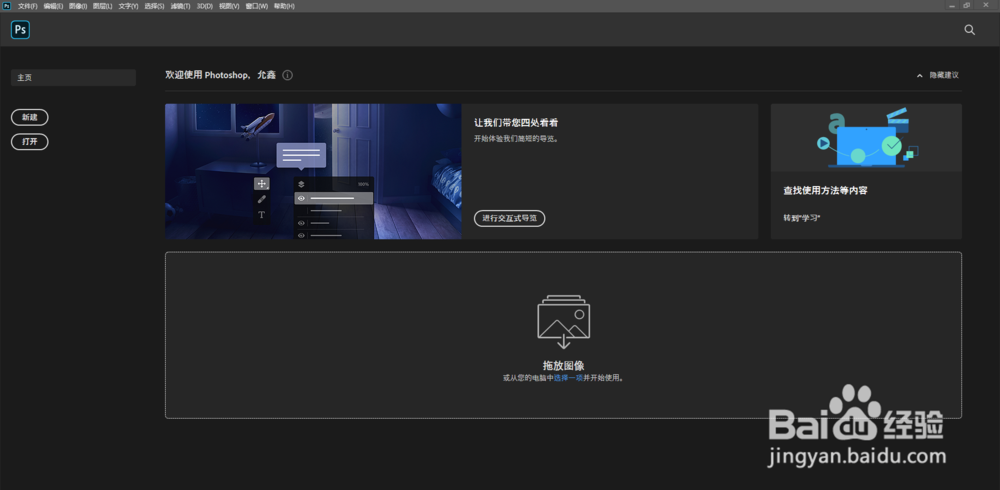Click the learn card laptop illustration
Screen dimensions: 1000x490
[866, 138]
